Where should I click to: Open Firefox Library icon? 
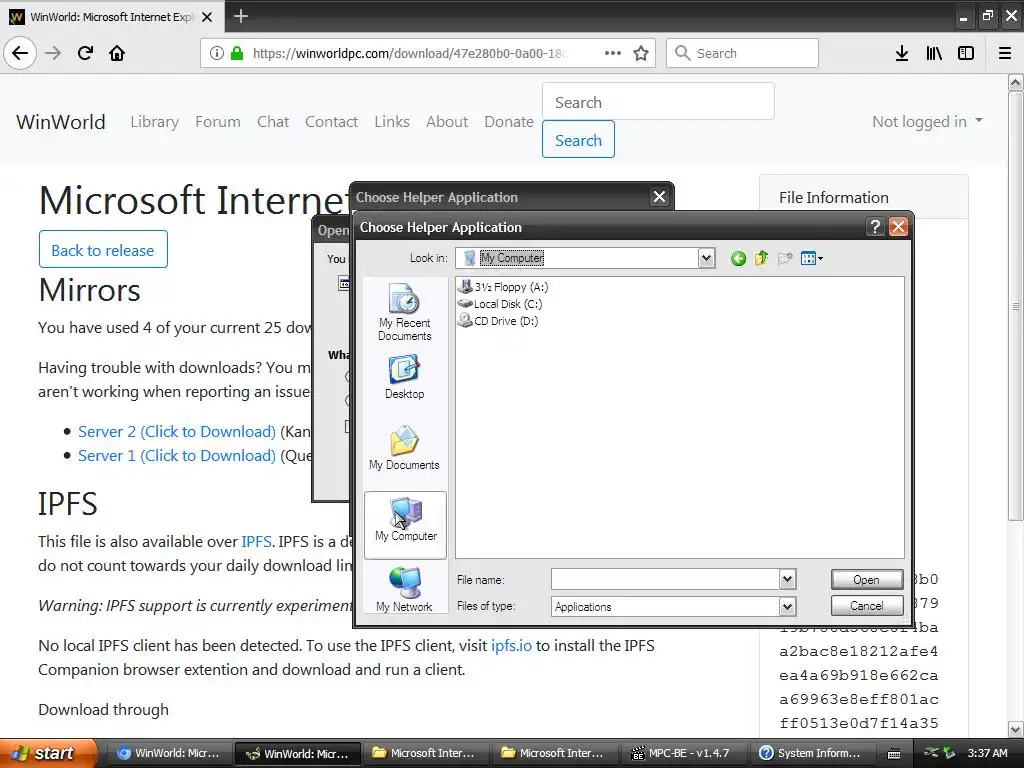tap(934, 53)
